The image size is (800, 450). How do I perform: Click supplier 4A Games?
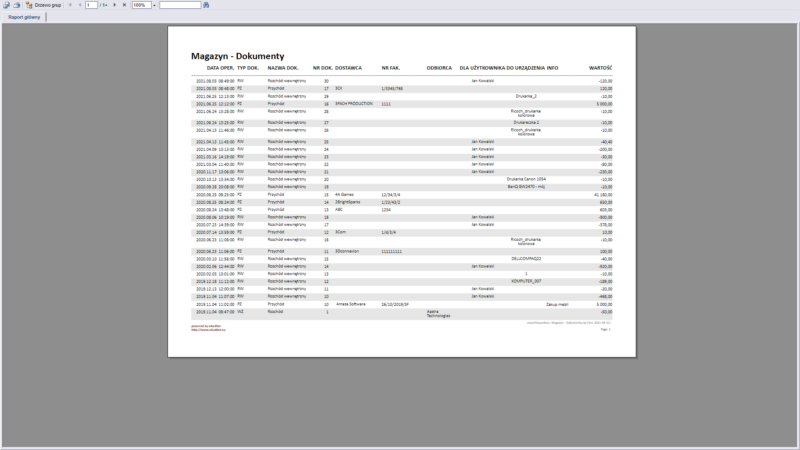(344, 194)
